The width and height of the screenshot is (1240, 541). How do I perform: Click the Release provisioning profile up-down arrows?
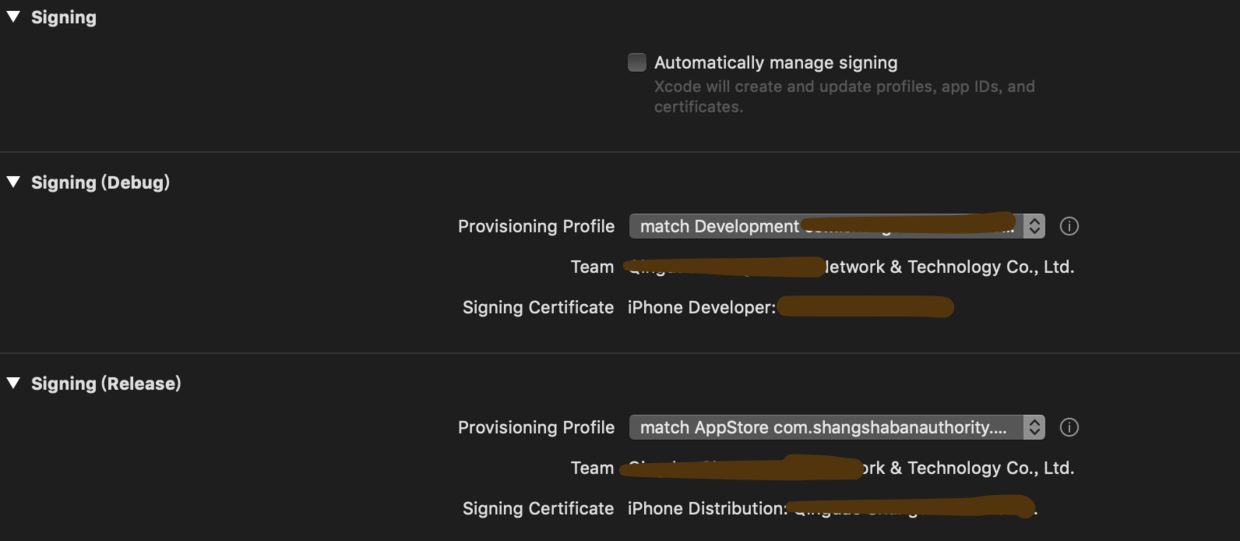tap(1034, 427)
